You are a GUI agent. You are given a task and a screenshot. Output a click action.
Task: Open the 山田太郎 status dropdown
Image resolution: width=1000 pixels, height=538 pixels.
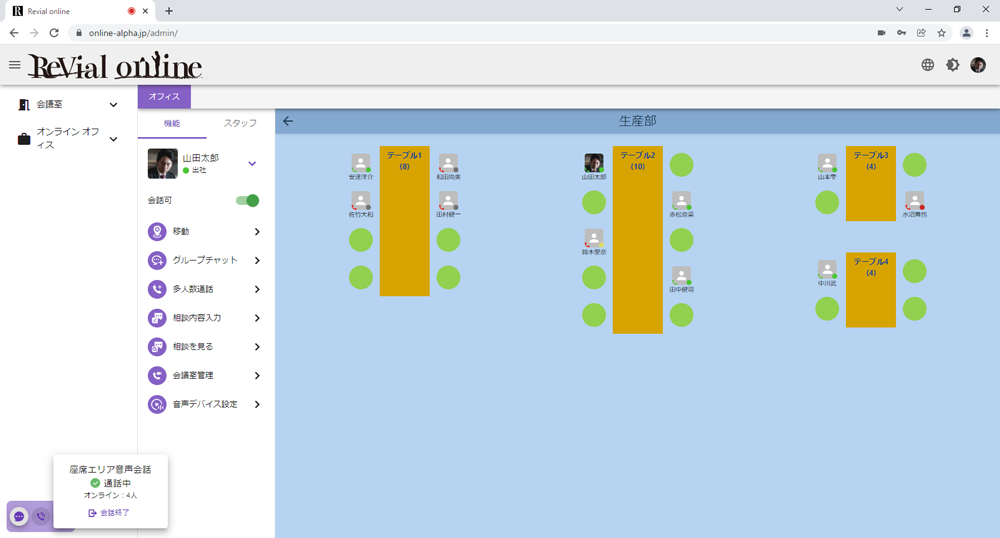pyautogui.click(x=252, y=163)
